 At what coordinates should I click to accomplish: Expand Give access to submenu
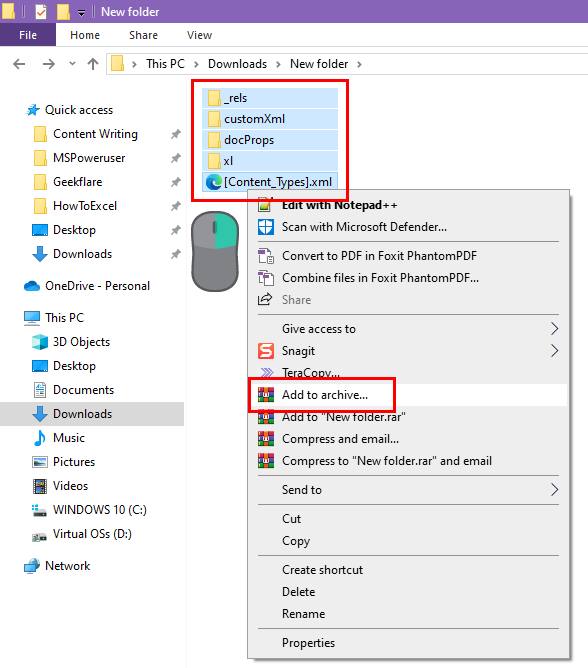(x=408, y=329)
